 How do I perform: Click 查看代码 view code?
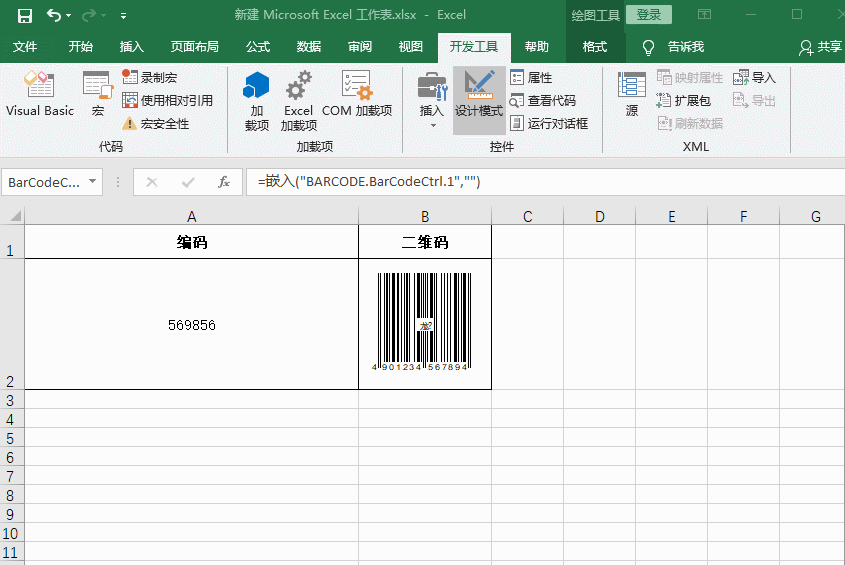(x=543, y=100)
